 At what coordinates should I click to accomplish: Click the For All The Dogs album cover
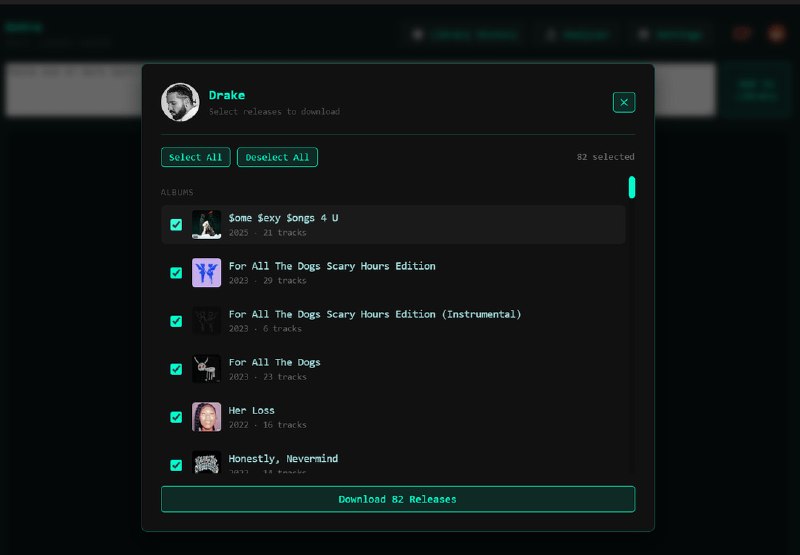pos(206,369)
